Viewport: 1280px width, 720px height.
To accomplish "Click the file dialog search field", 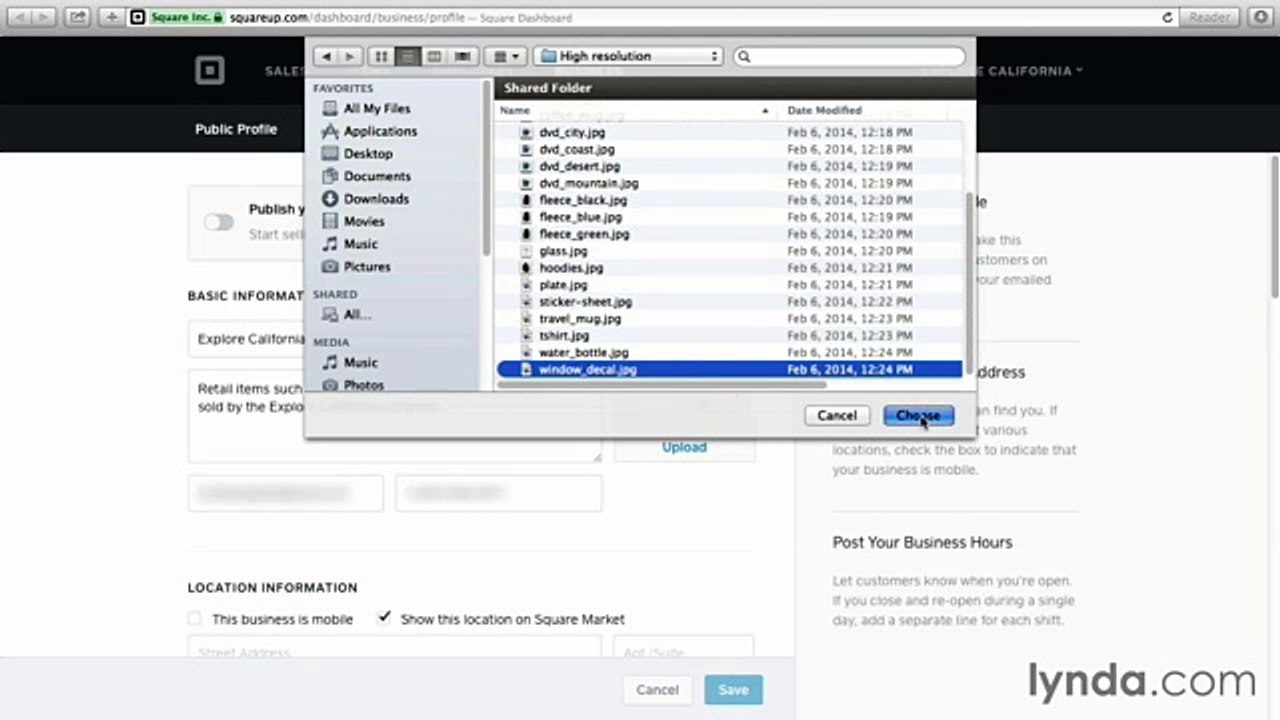I will point(849,57).
